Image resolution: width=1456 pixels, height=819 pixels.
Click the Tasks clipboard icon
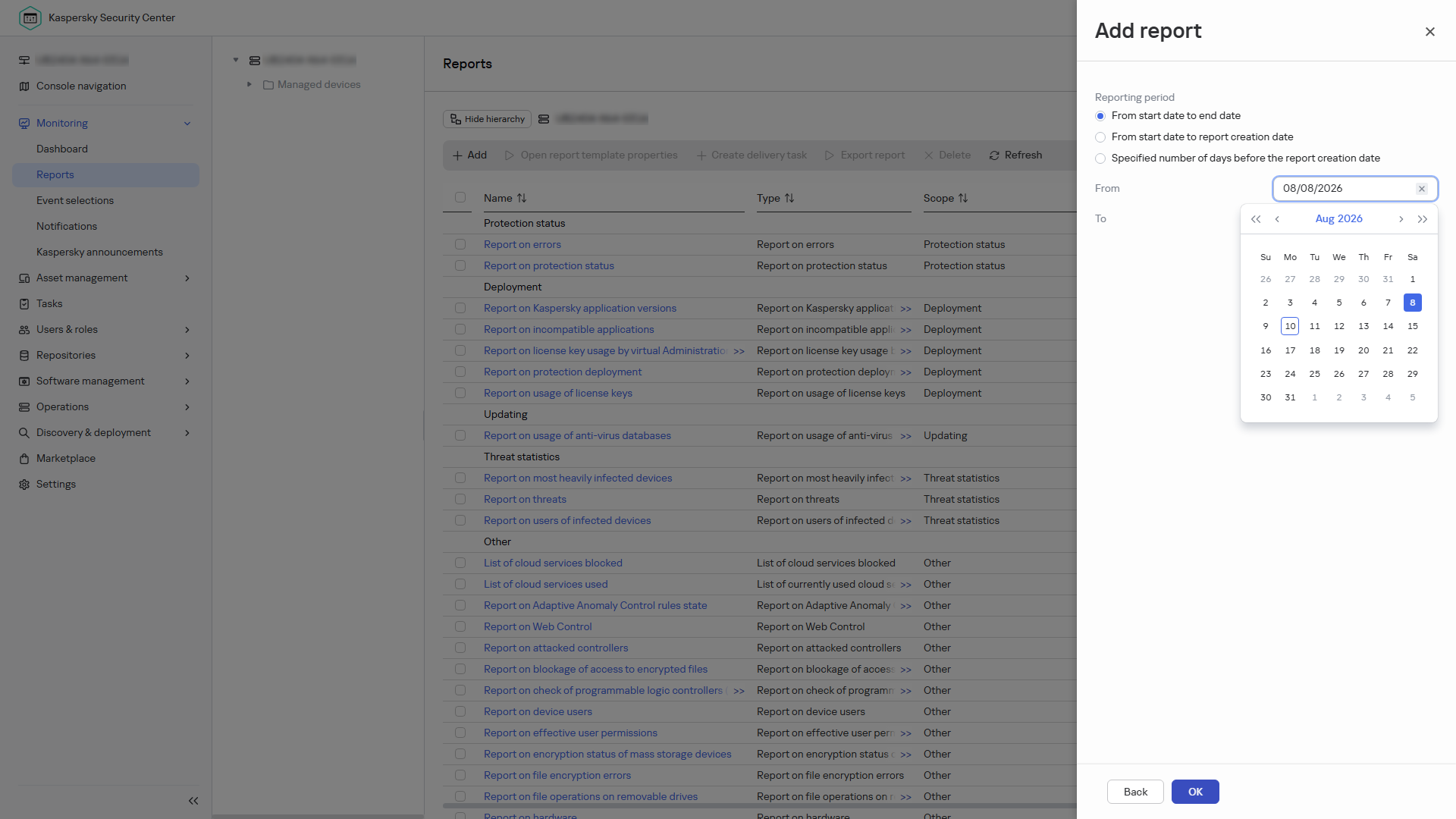tap(24, 304)
